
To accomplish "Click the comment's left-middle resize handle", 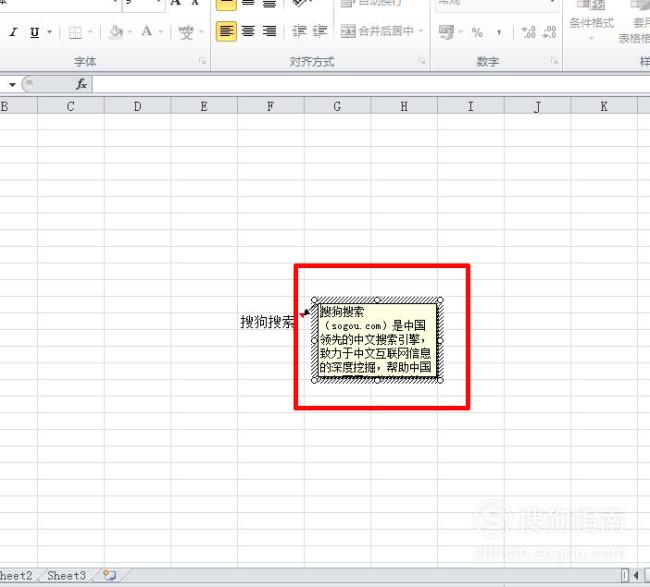I will [x=314, y=340].
